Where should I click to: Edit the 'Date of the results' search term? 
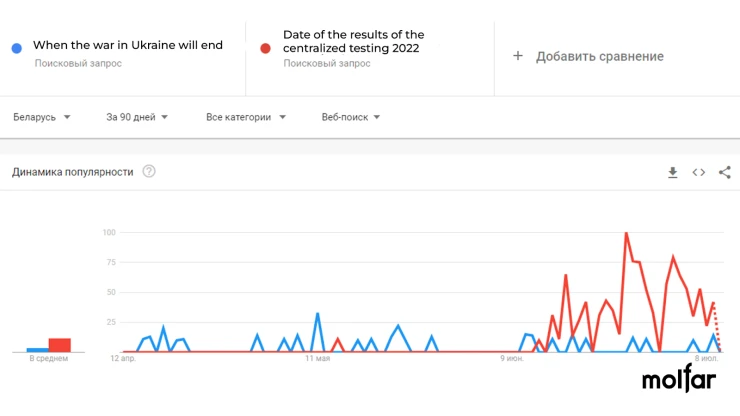(x=353, y=42)
